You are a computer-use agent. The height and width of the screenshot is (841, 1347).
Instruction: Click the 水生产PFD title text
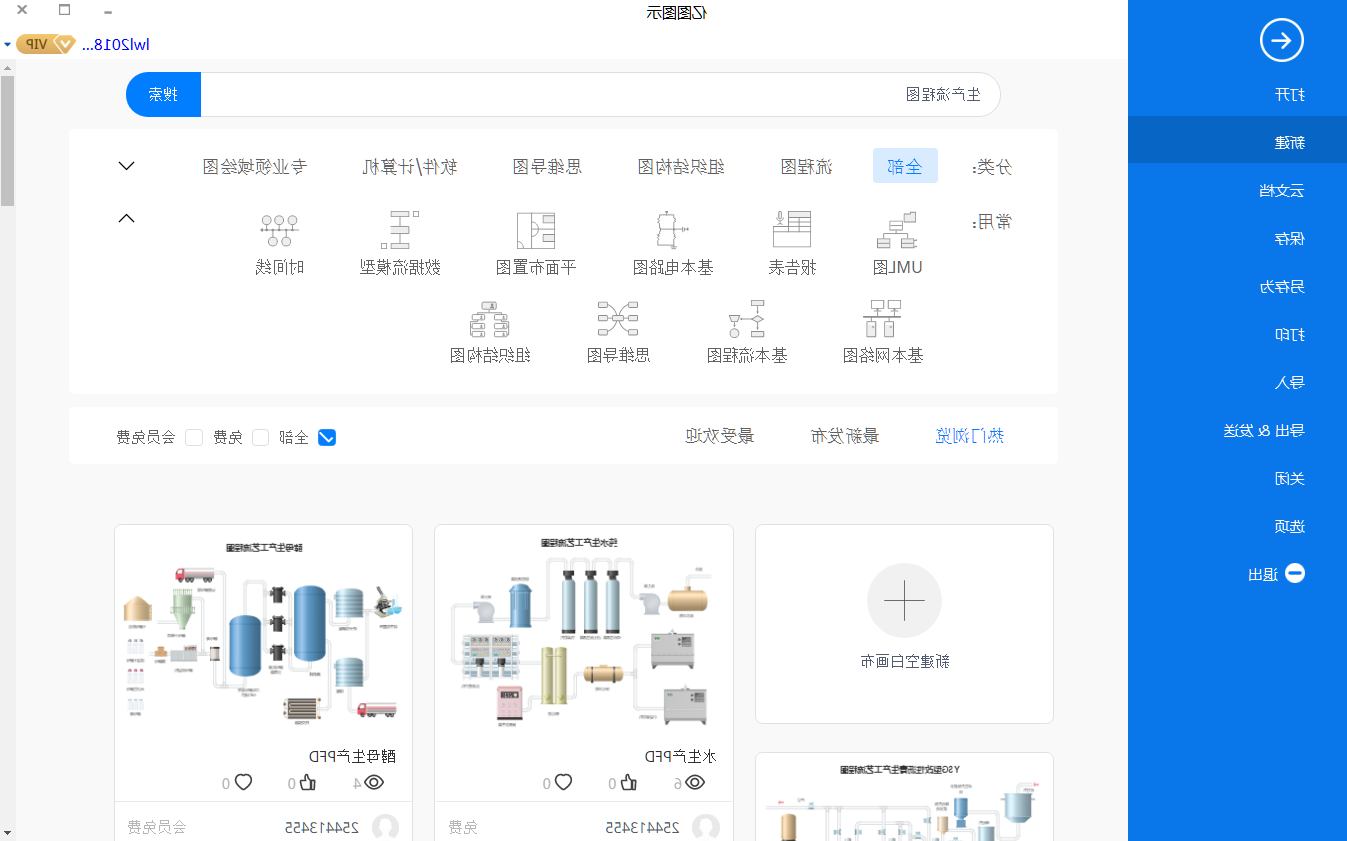pos(680,756)
